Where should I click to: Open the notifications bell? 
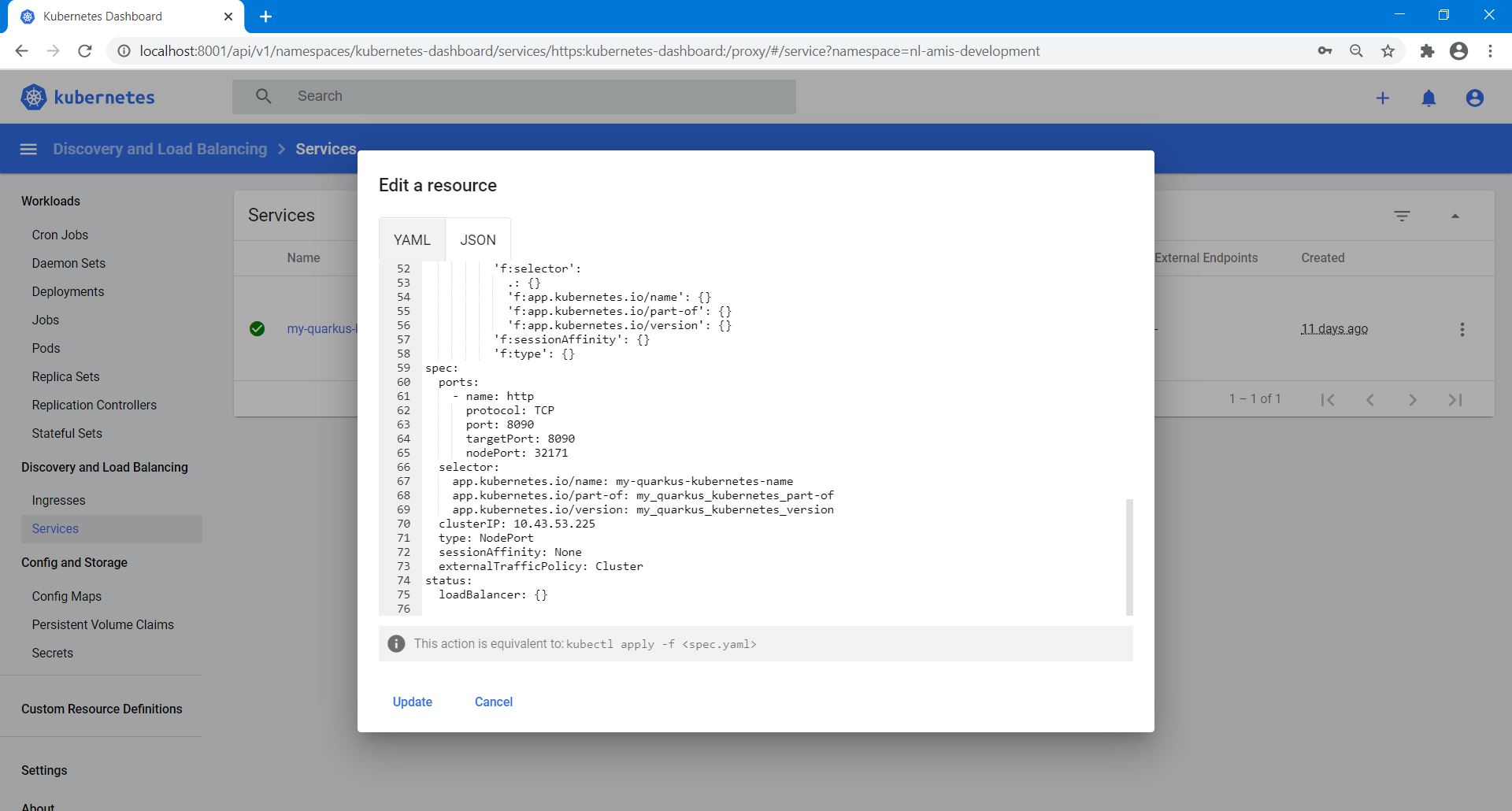1429,98
